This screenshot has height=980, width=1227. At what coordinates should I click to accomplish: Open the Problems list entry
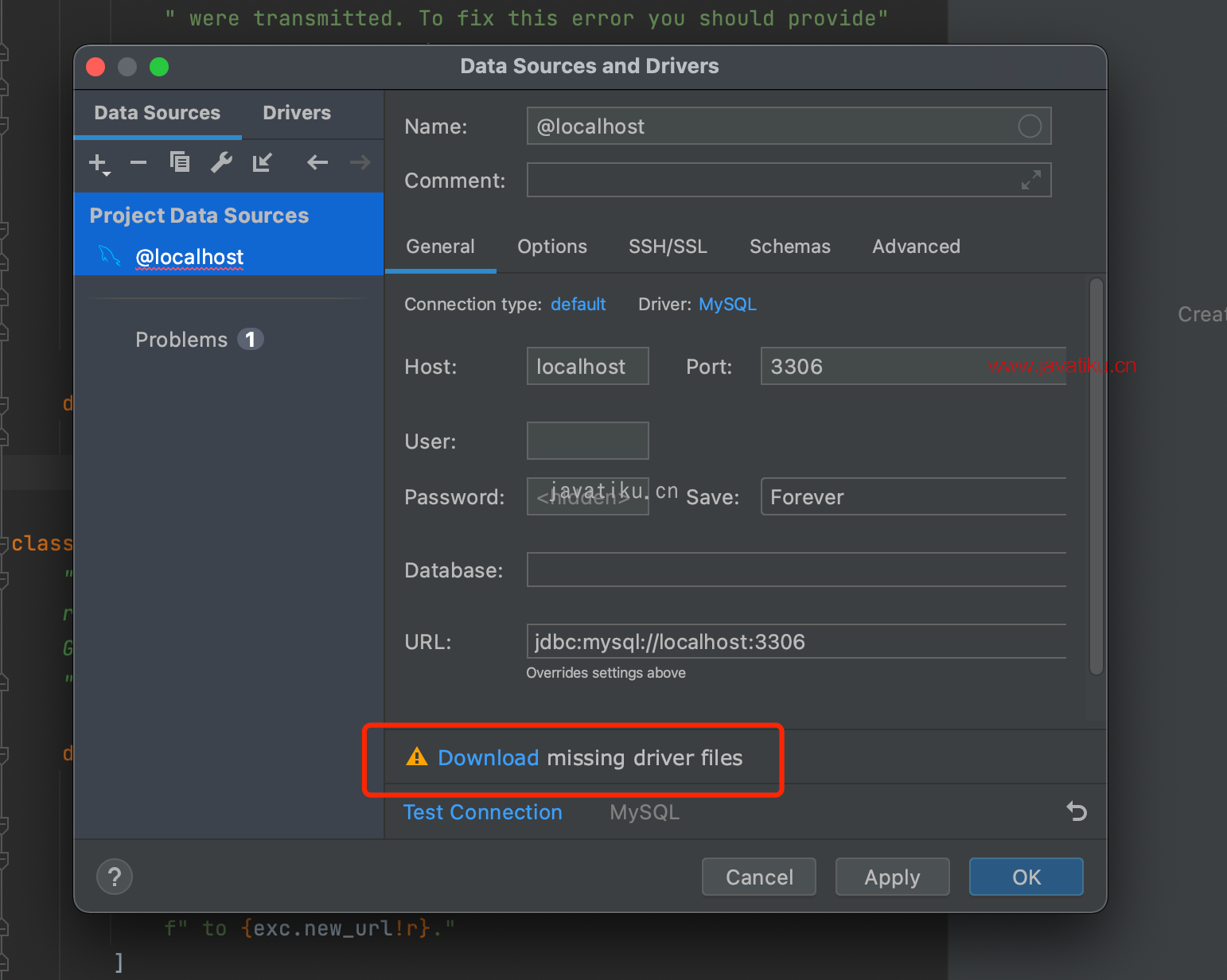click(181, 340)
